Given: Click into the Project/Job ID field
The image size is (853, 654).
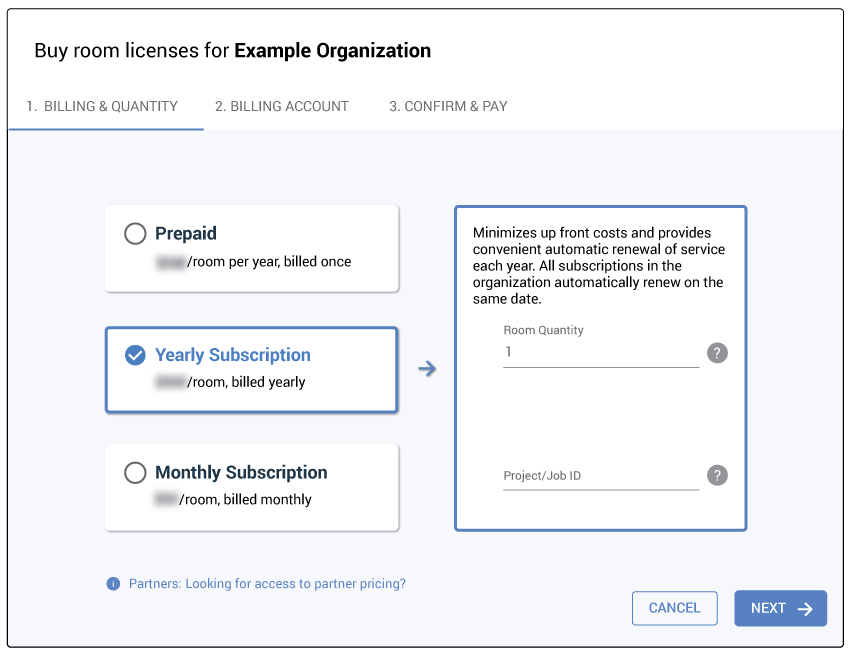Looking at the screenshot, I should 600,476.
